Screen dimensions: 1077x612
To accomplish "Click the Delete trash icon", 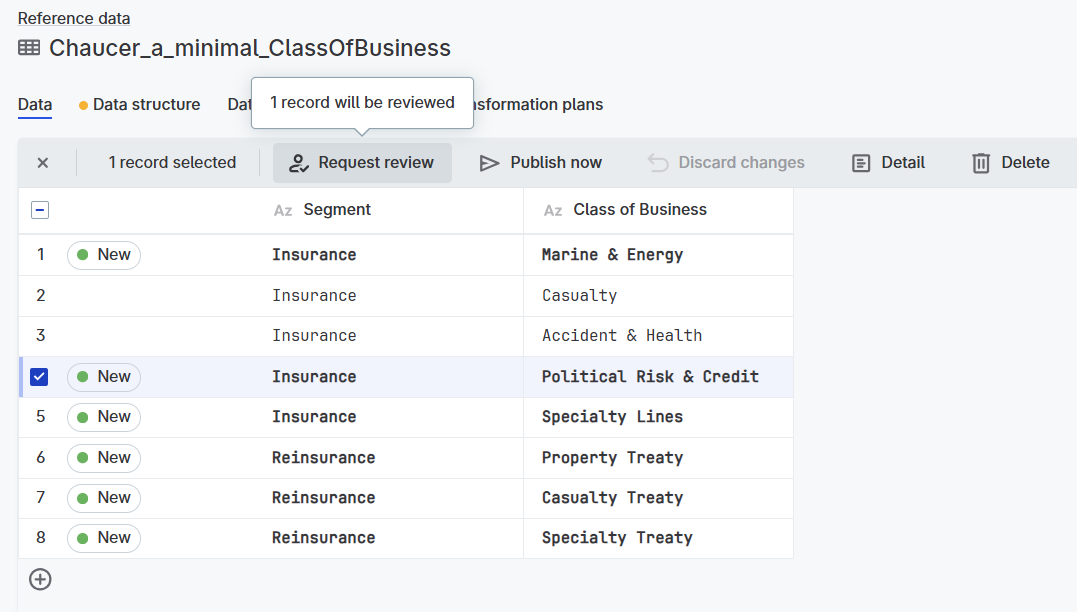I will tap(981, 163).
